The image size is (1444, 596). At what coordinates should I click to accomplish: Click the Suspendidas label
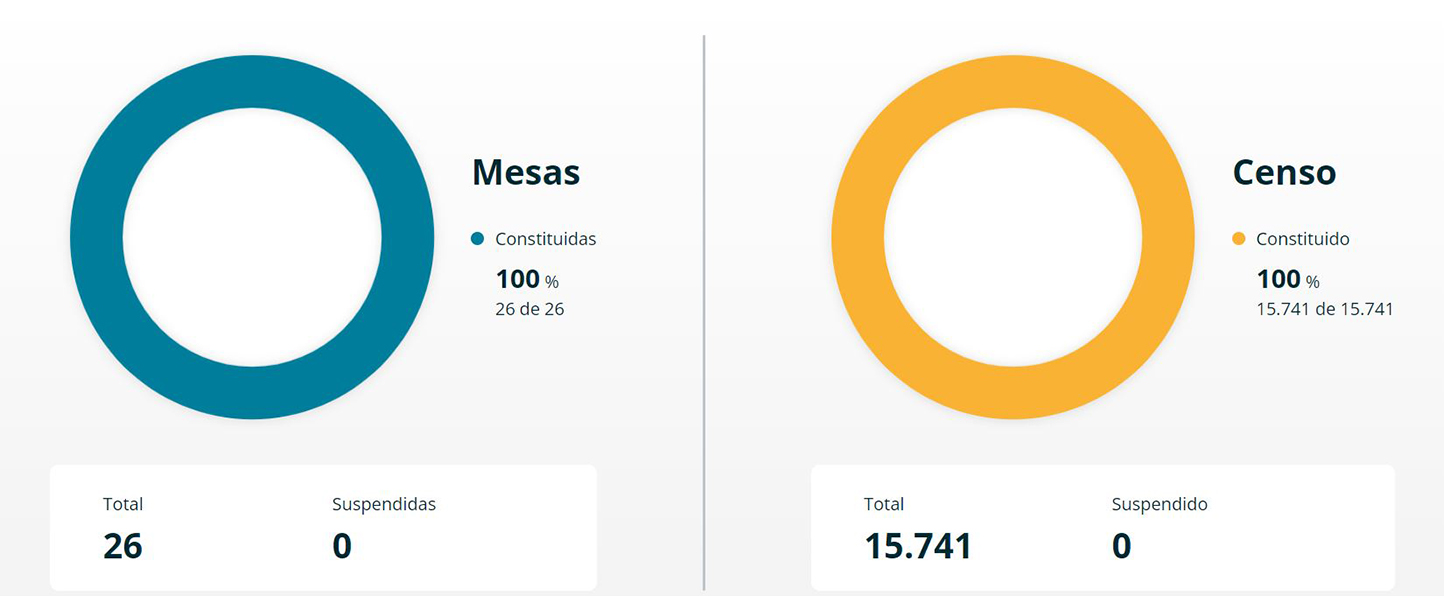384,504
